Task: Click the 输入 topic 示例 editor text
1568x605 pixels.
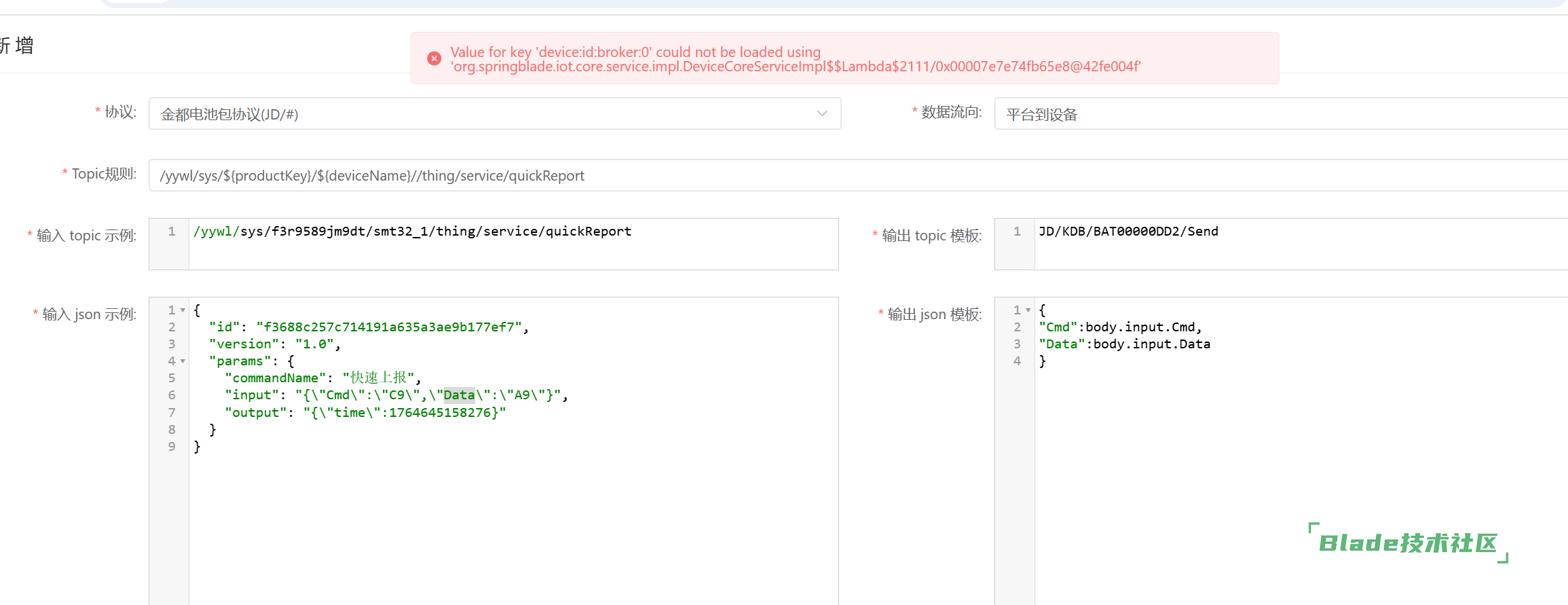Action: [x=412, y=232]
